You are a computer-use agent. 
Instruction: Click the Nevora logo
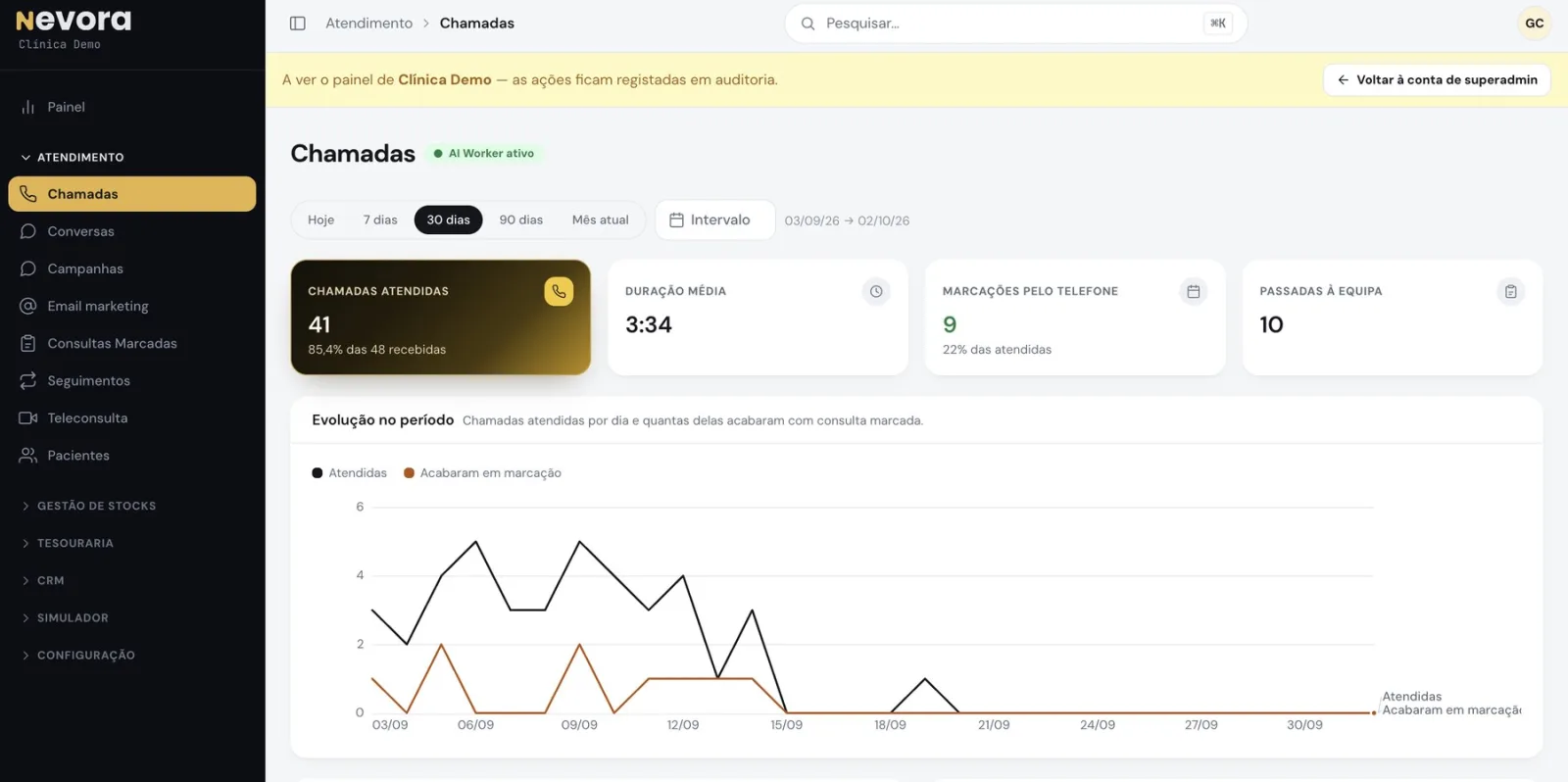73,21
